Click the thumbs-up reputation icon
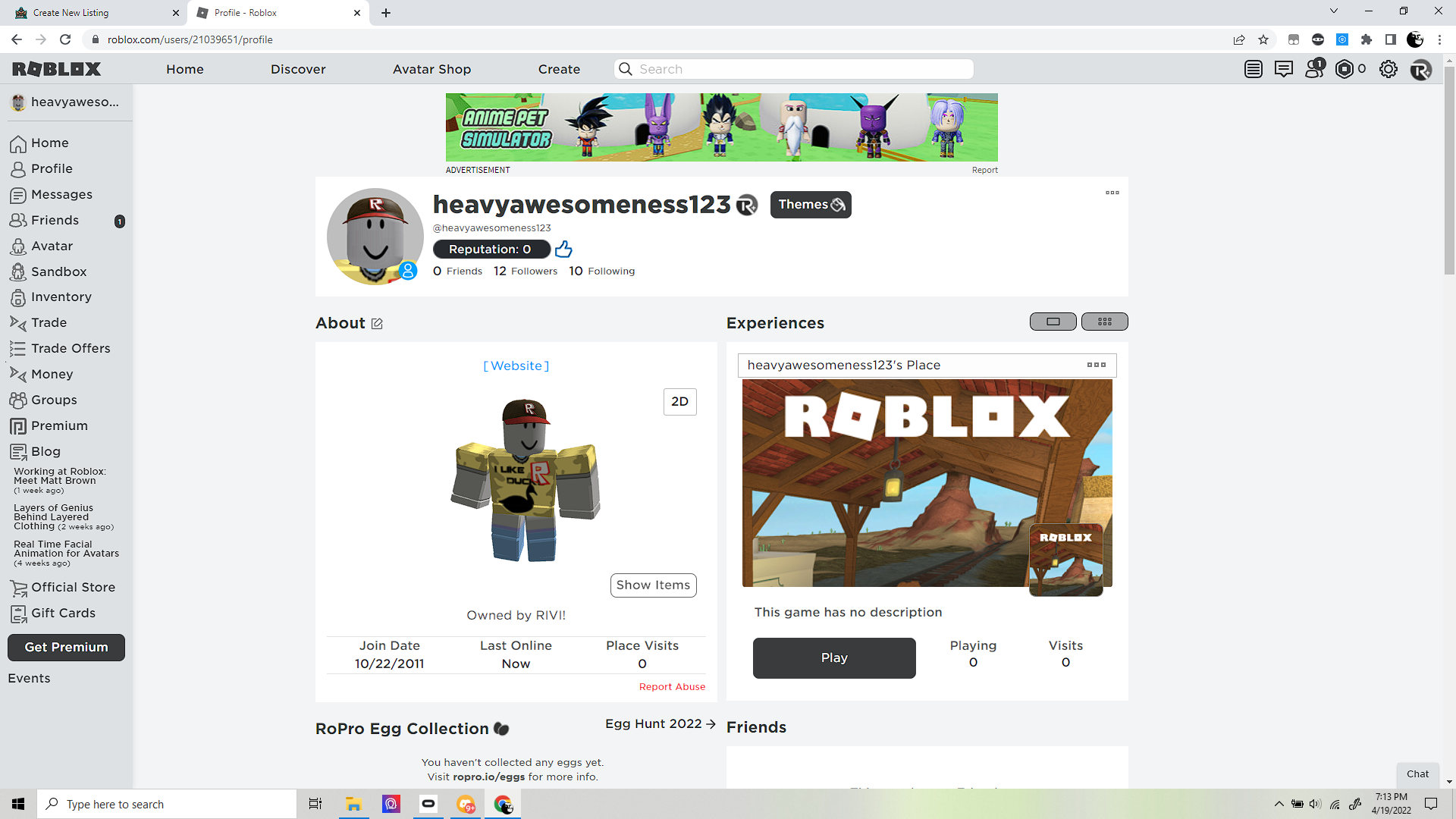Viewport: 1456px width, 819px height. coord(563,249)
